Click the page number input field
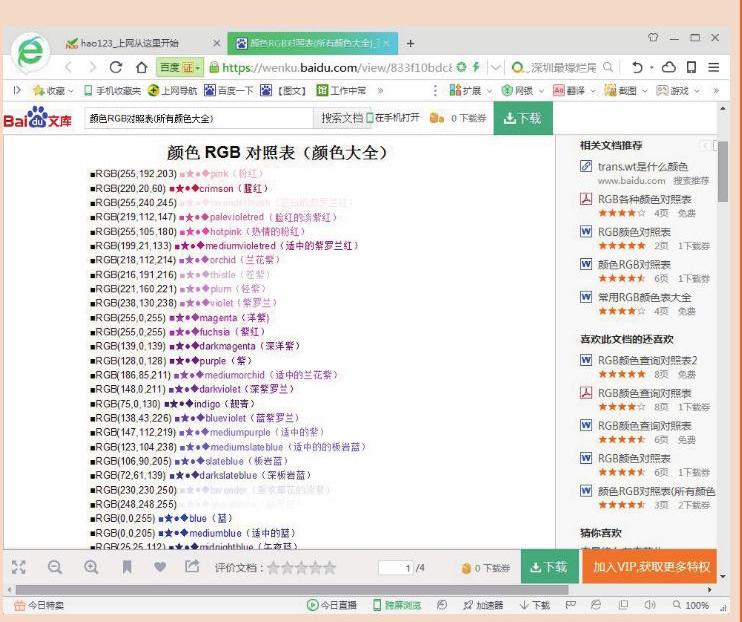This screenshot has height=622, width=742. click(x=395, y=568)
